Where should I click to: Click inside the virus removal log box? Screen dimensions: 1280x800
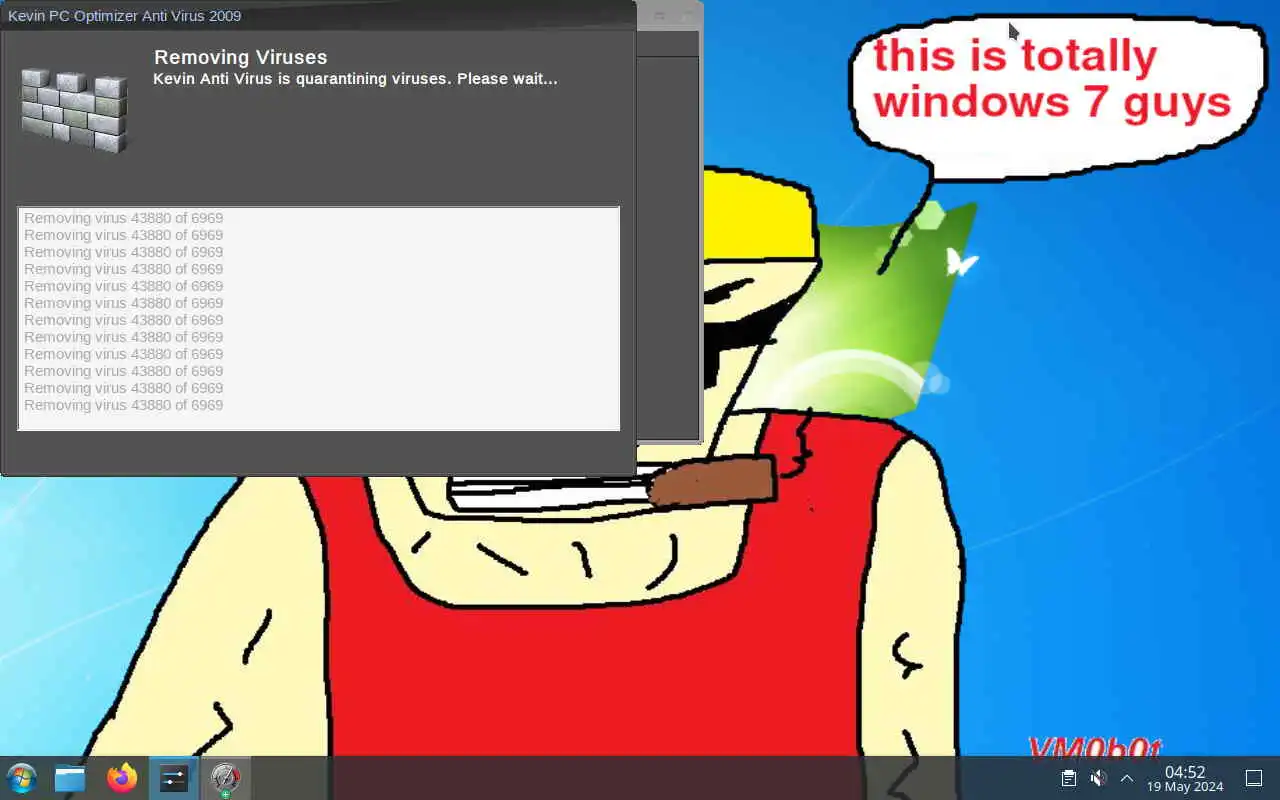319,319
